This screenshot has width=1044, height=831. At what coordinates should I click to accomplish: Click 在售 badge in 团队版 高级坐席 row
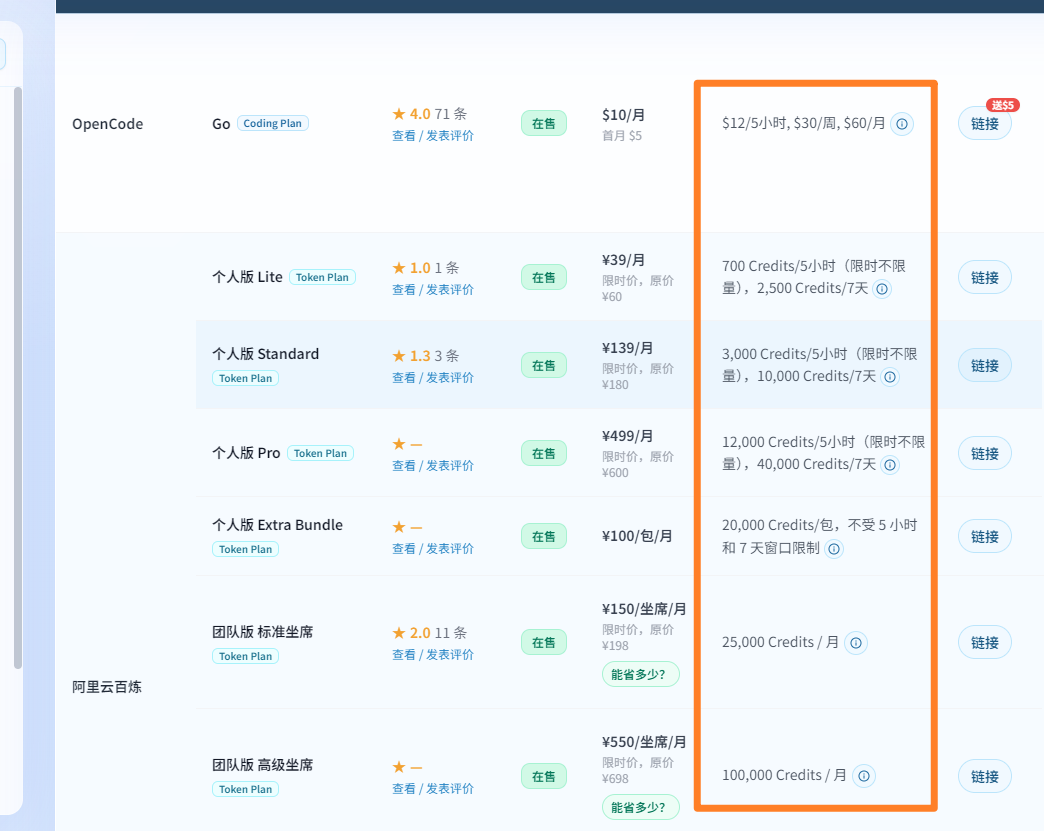(x=544, y=776)
